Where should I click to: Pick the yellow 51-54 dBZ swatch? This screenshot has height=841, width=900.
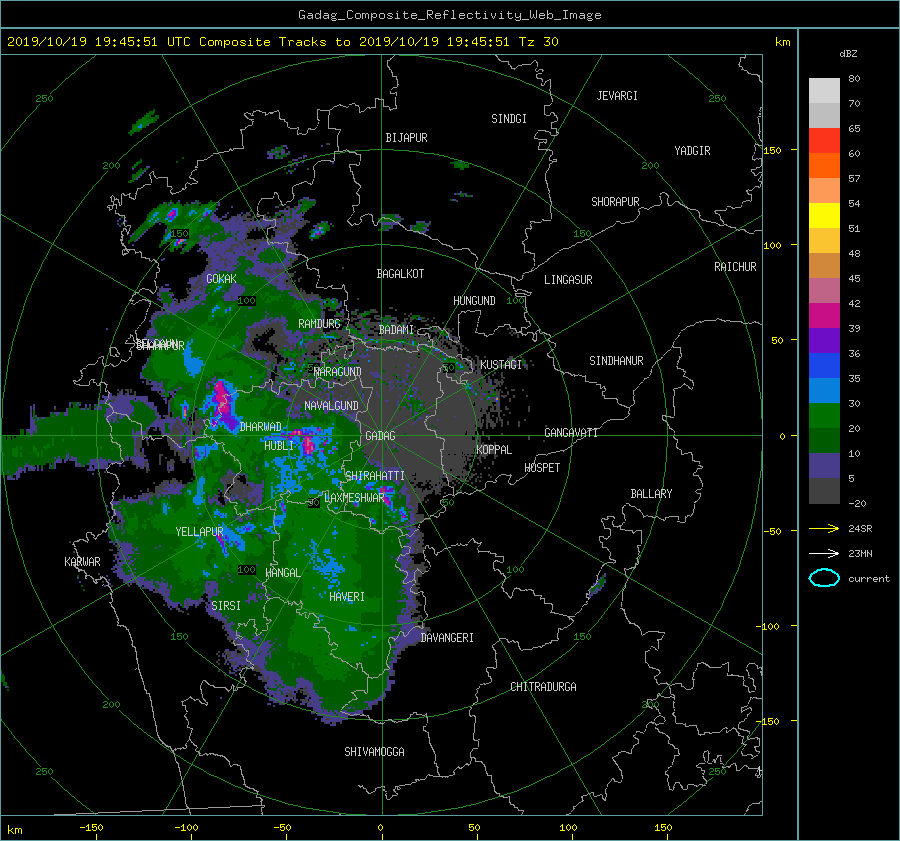(824, 216)
